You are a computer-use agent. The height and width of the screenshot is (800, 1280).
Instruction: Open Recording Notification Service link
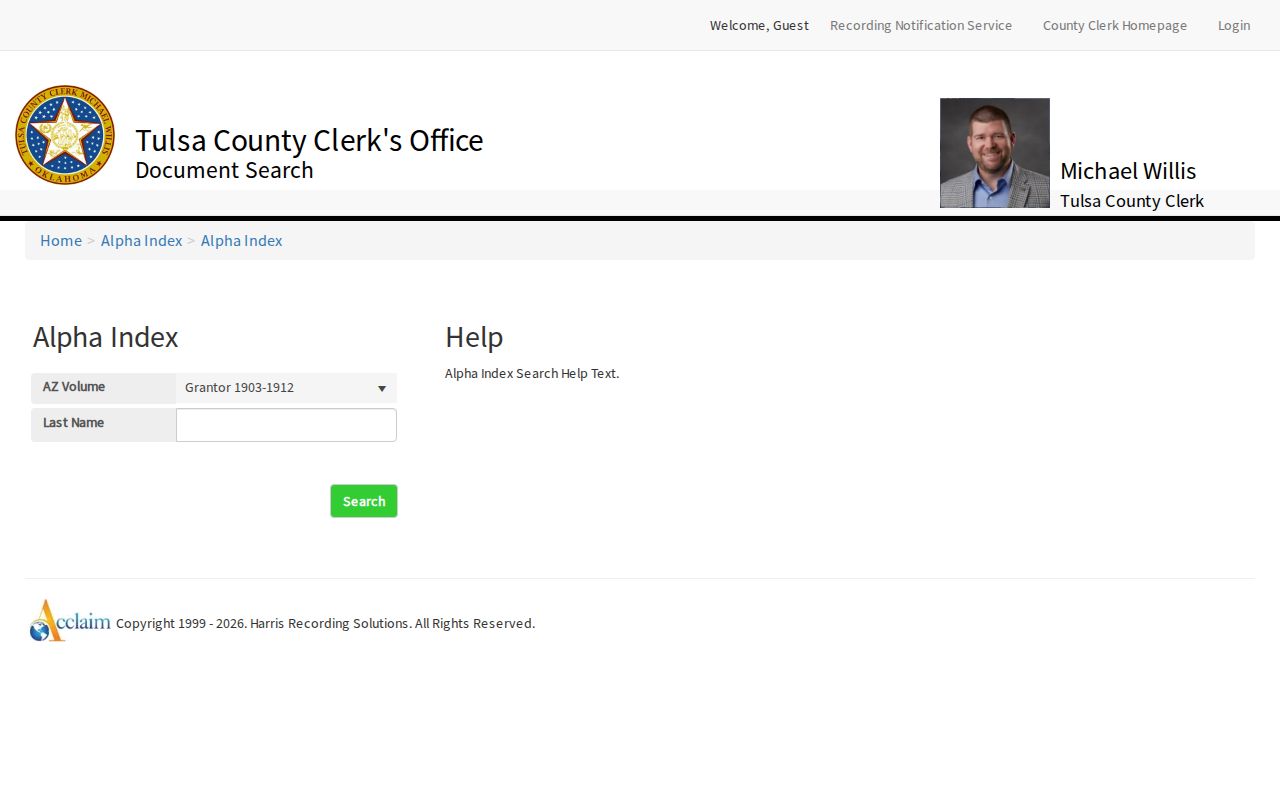click(x=921, y=25)
